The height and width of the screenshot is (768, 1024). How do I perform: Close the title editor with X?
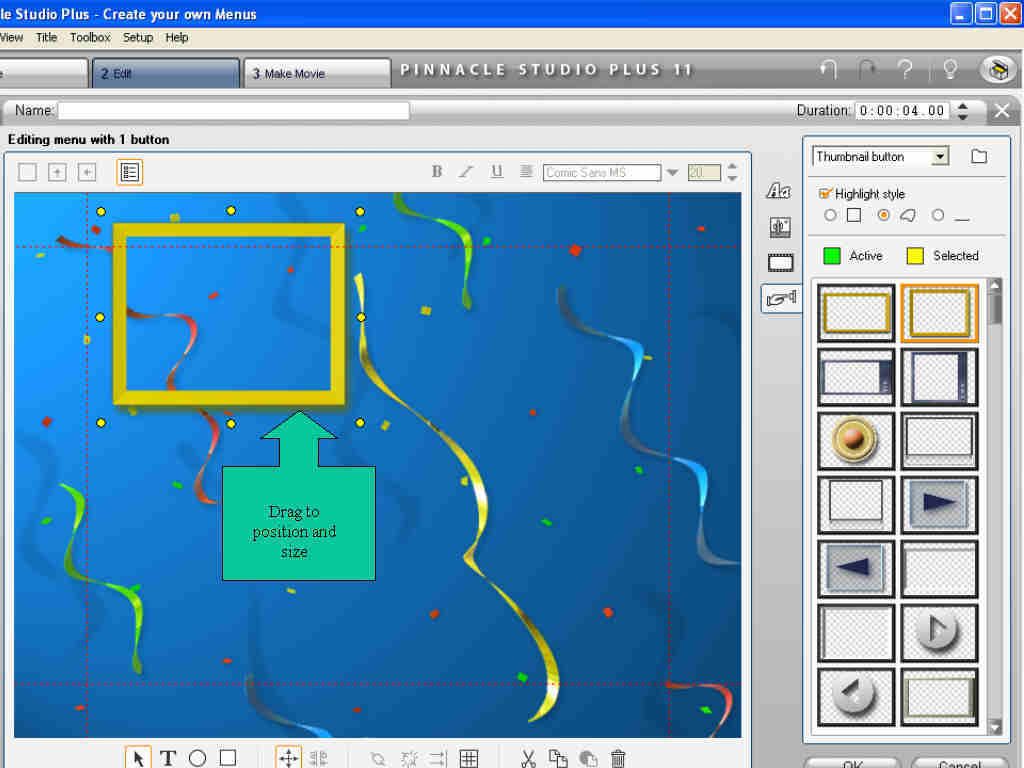pyautogui.click(x=1002, y=111)
